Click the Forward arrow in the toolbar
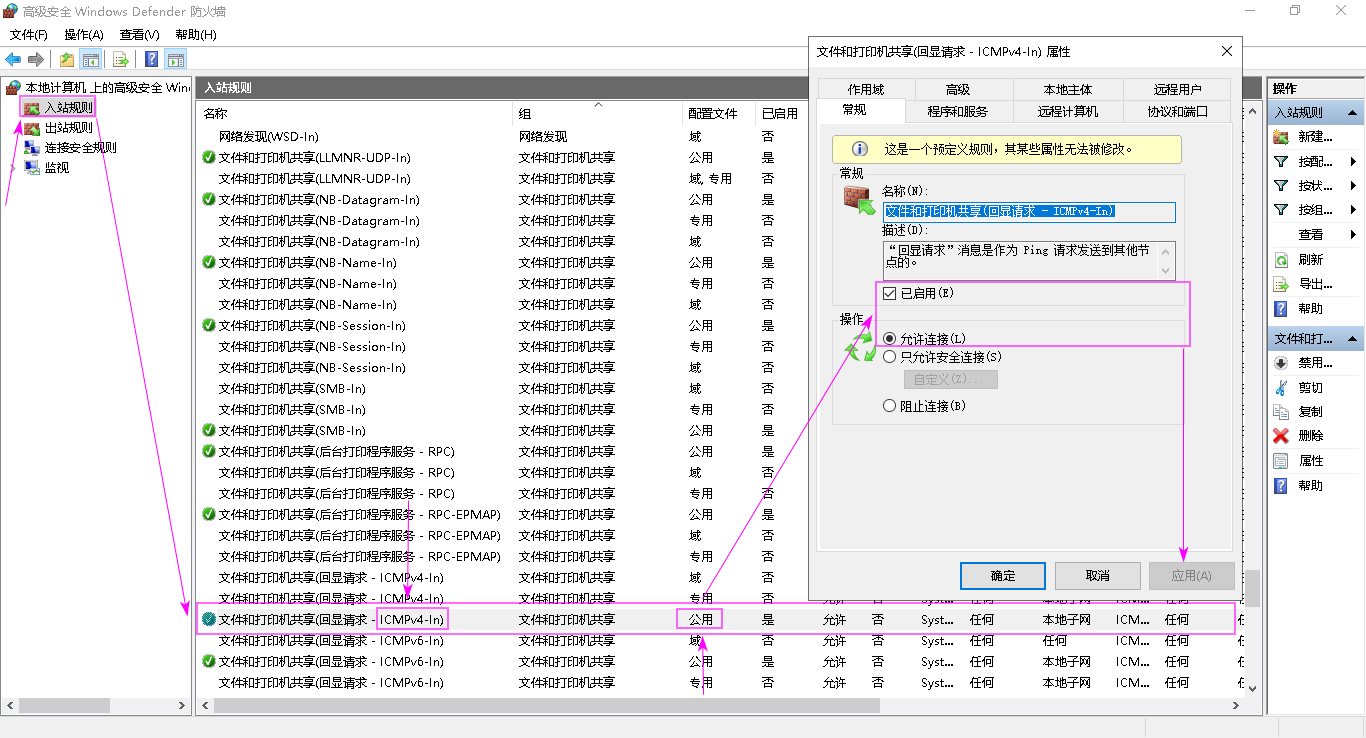Viewport: 1366px width, 738px height. click(x=36, y=59)
